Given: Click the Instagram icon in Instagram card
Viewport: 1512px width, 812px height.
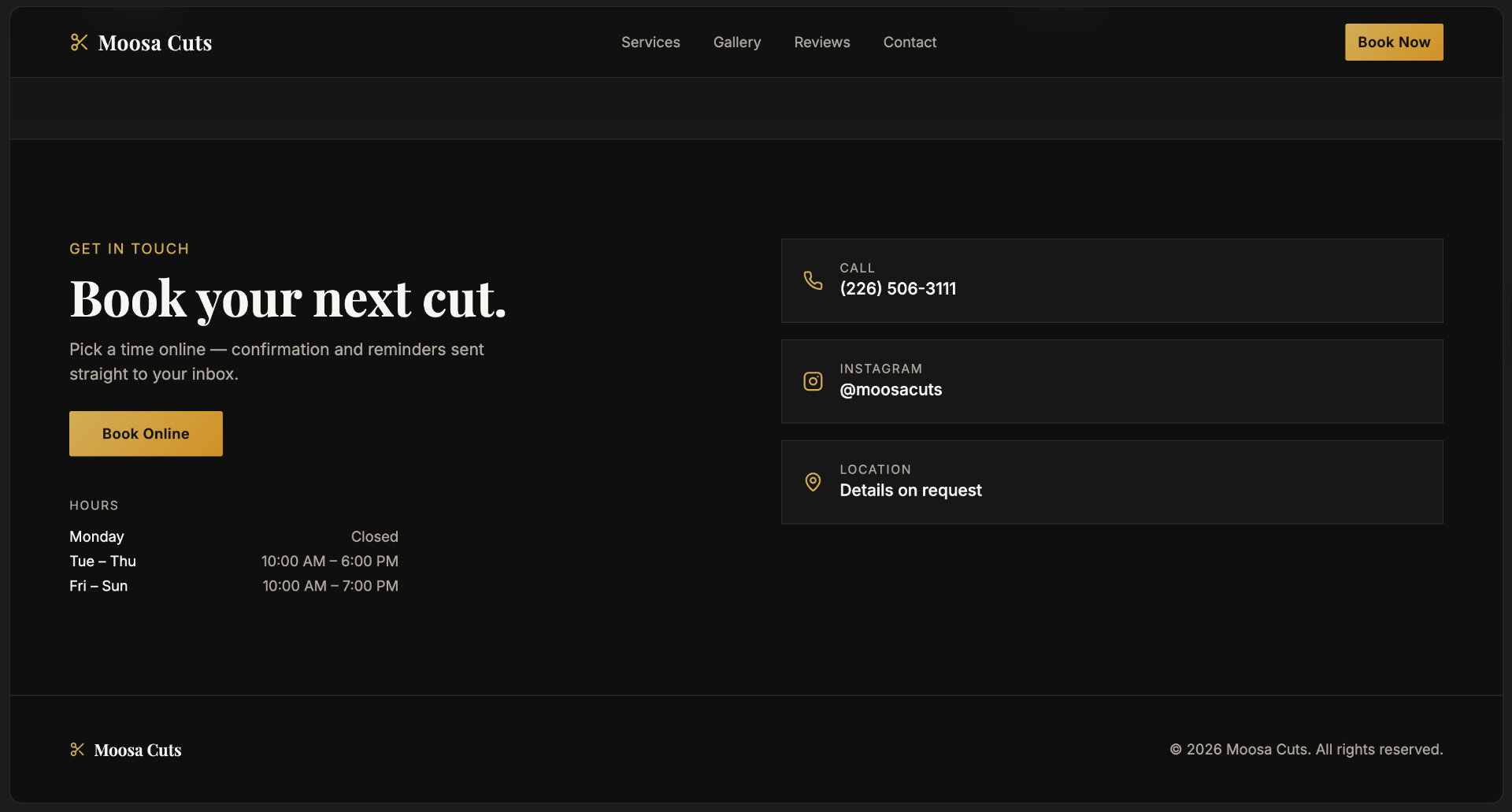Looking at the screenshot, I should (x=813, y=381).
